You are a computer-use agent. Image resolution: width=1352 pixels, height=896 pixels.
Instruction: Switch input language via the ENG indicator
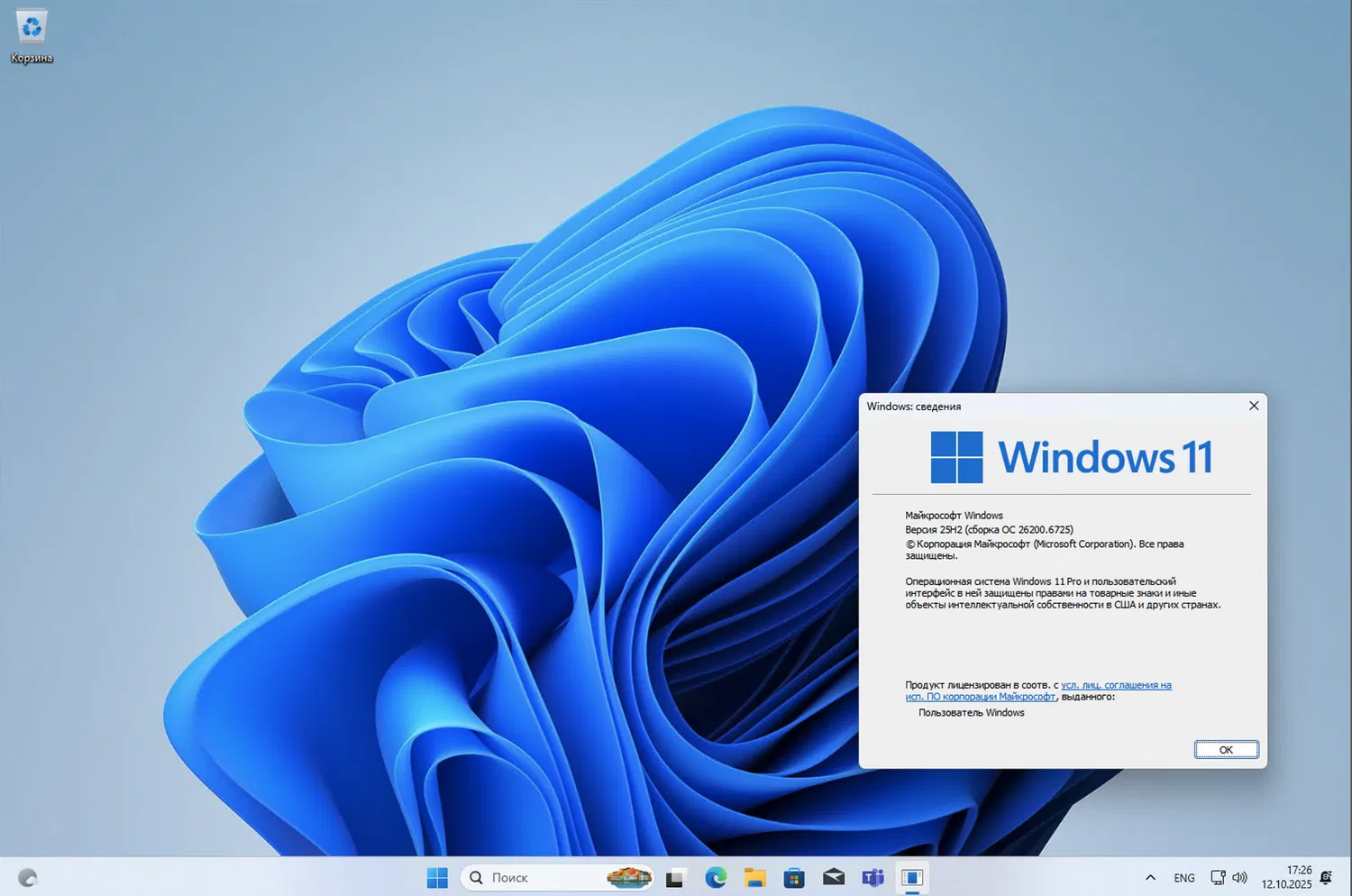point(1184,878)
